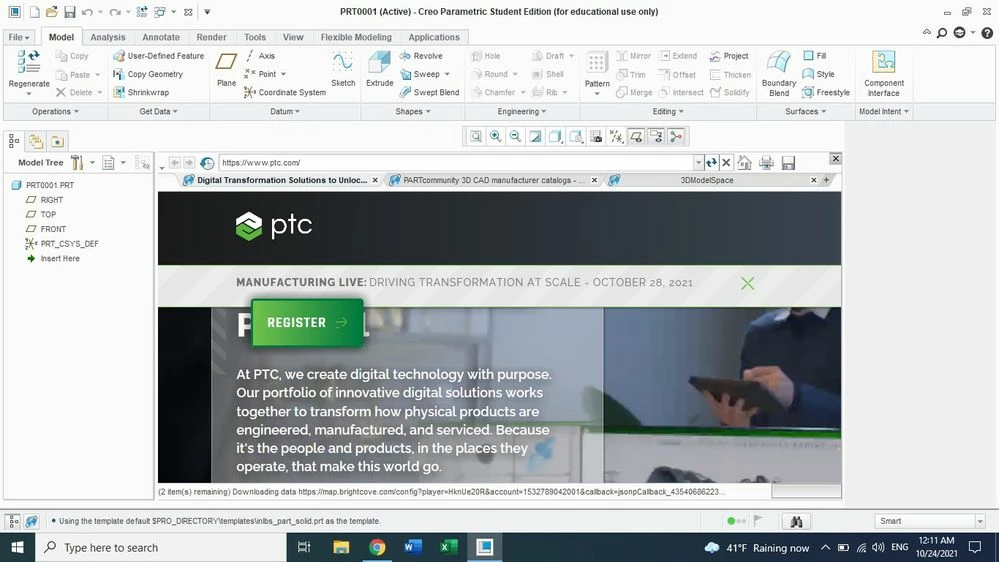Select the Fill surface tool
Viewport: 999px width, 562px height.
coord(815,55)
